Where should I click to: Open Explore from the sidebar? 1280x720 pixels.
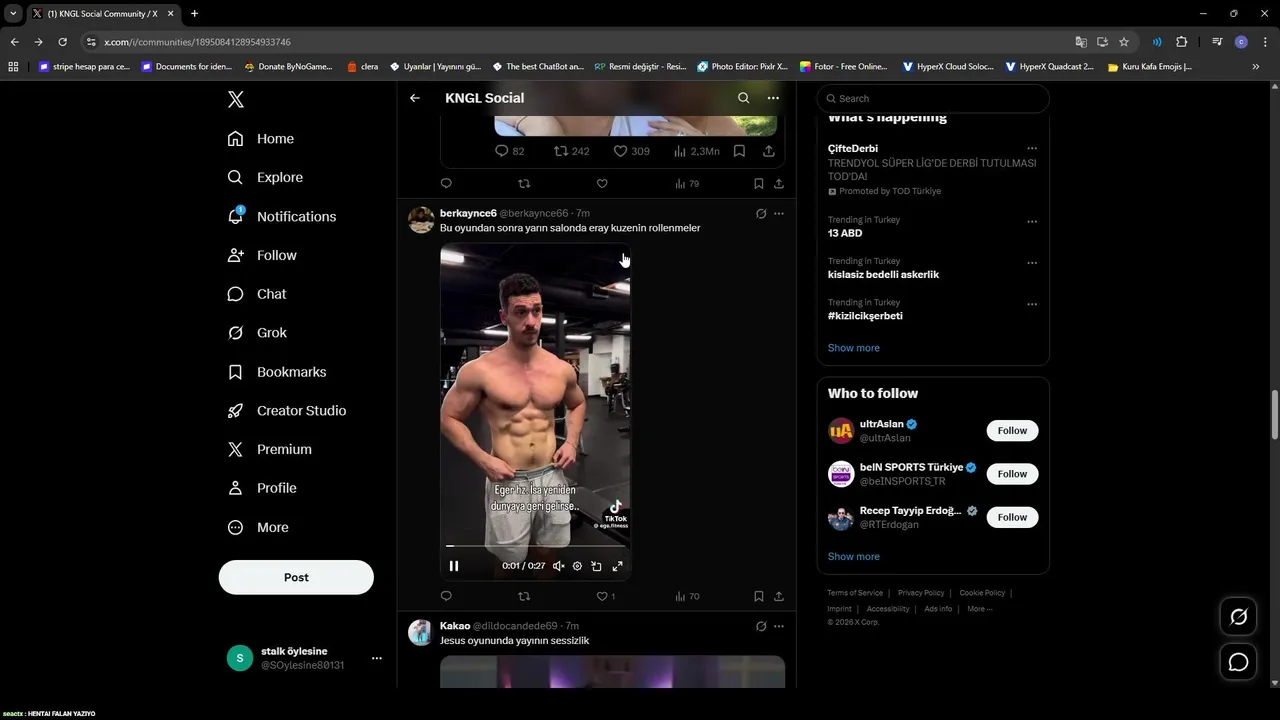265,177
